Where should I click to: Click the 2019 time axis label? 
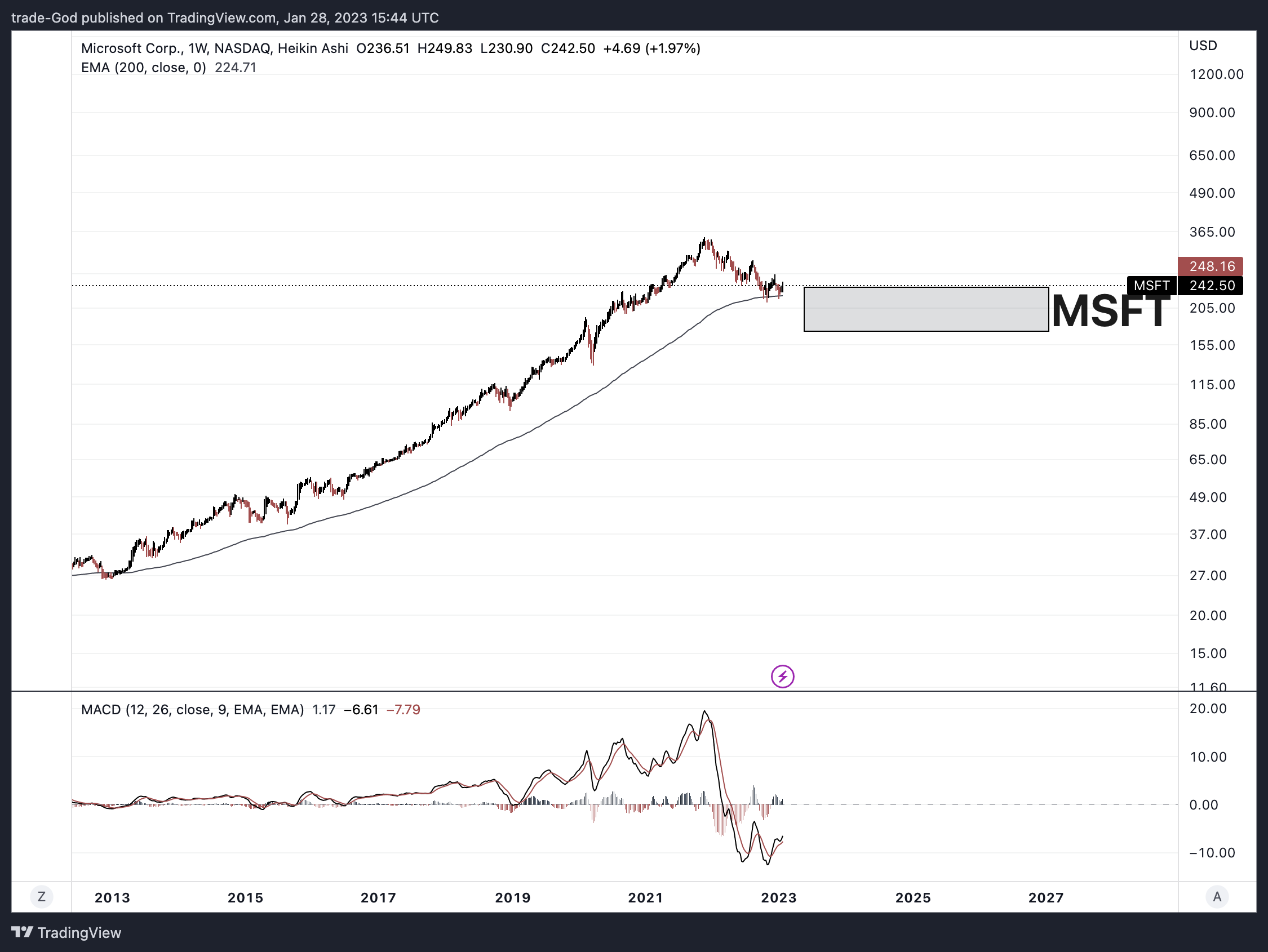click(512, 897)
